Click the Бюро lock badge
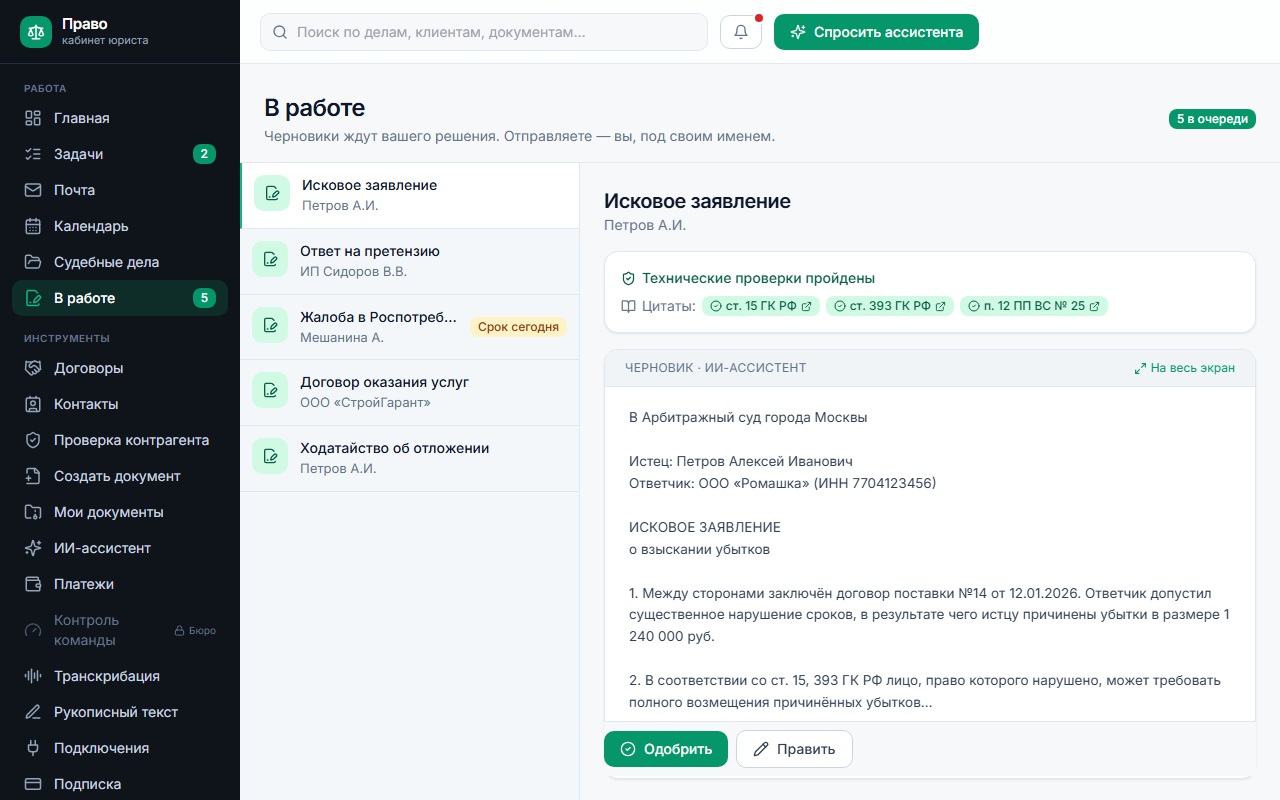 pyautogui.click(x=195, y=631)
